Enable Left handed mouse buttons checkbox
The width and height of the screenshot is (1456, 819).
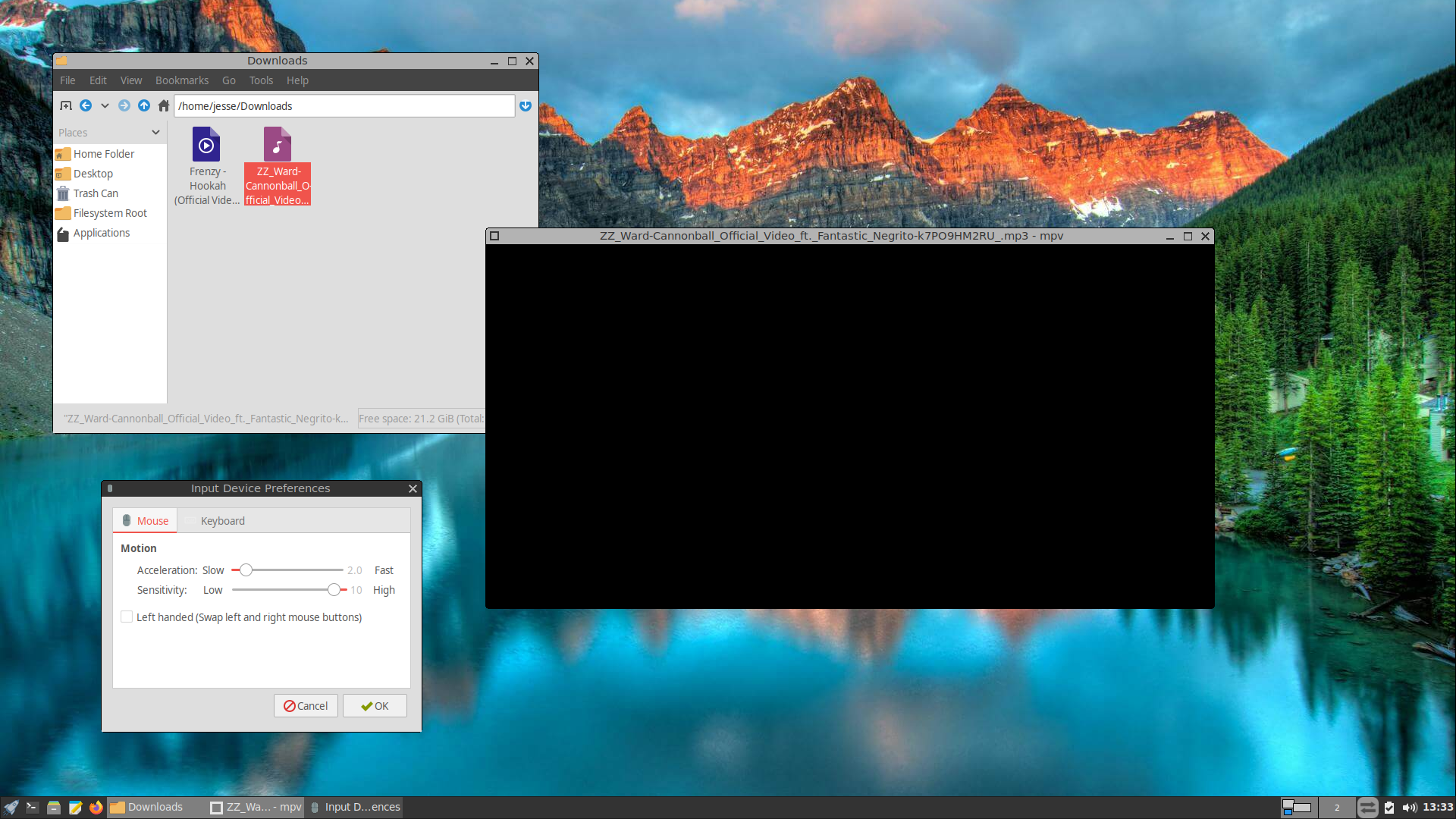coord(127,617)
